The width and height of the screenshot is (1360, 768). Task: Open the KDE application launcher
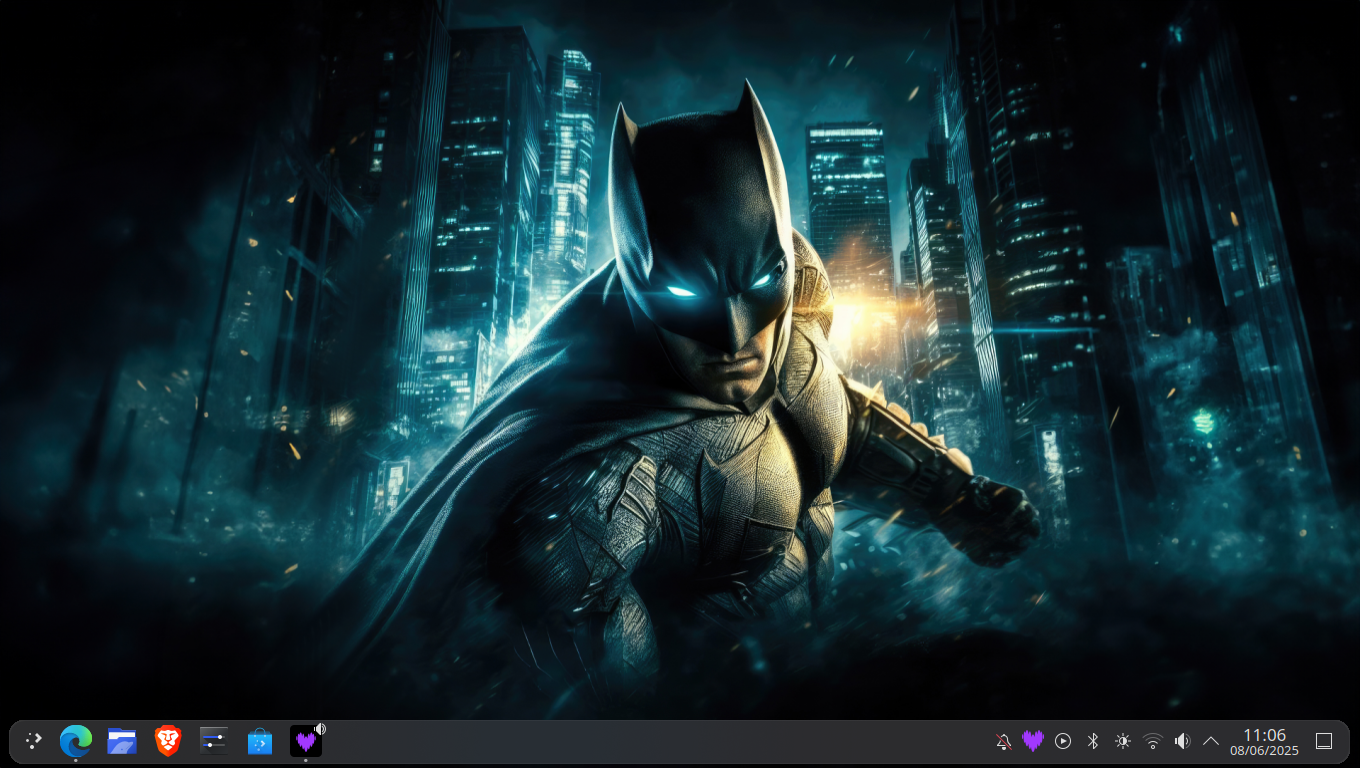pyautogui.click(x=34, y=741)
